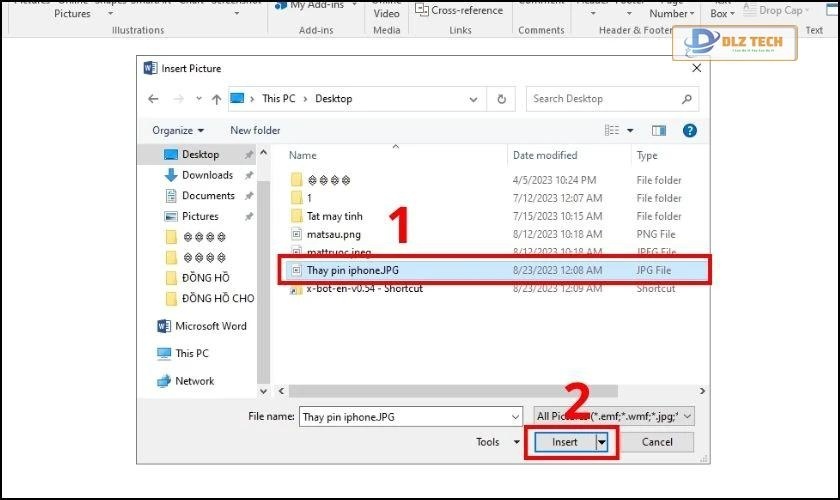
Task: Click the Search Desktop field
Action: (600, 99)
